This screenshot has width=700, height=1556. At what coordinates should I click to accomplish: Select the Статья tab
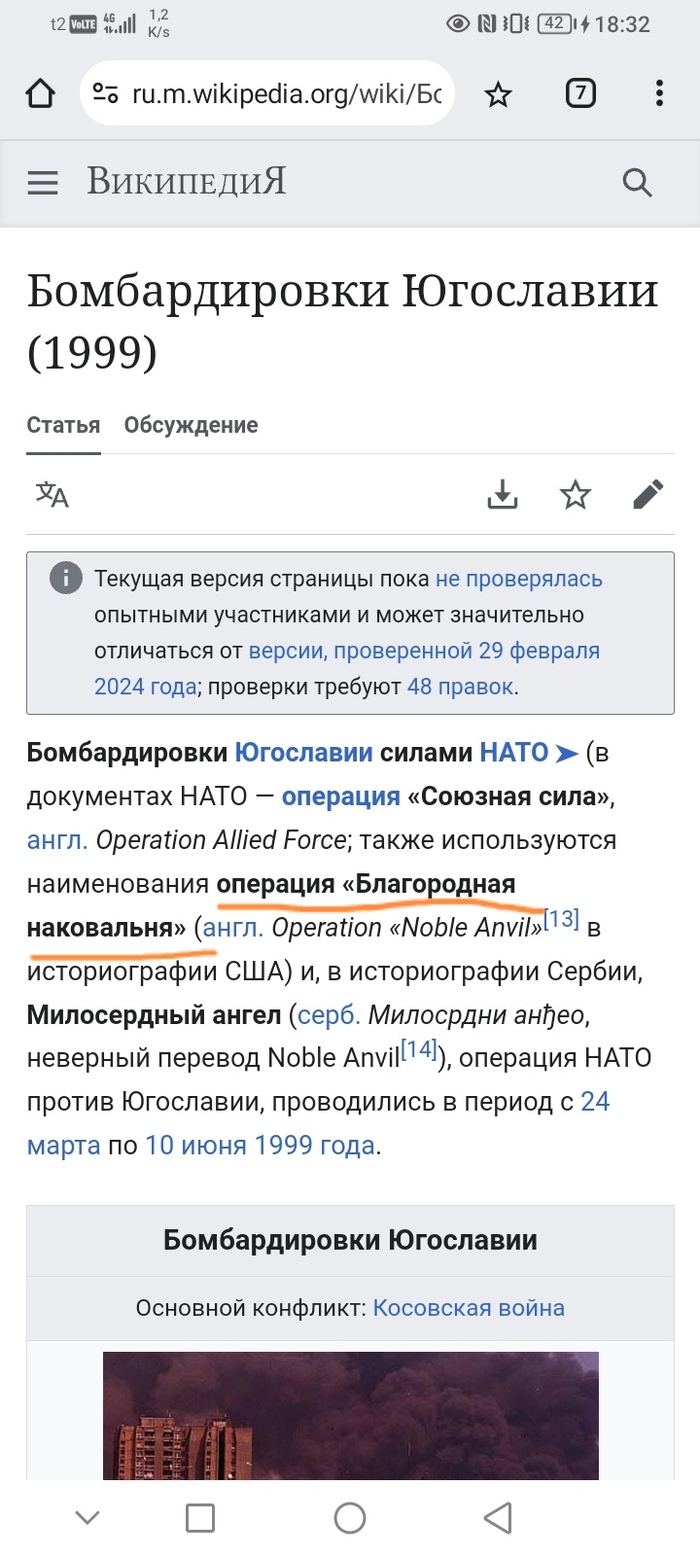pyautogui.click(x=63, y=425)
